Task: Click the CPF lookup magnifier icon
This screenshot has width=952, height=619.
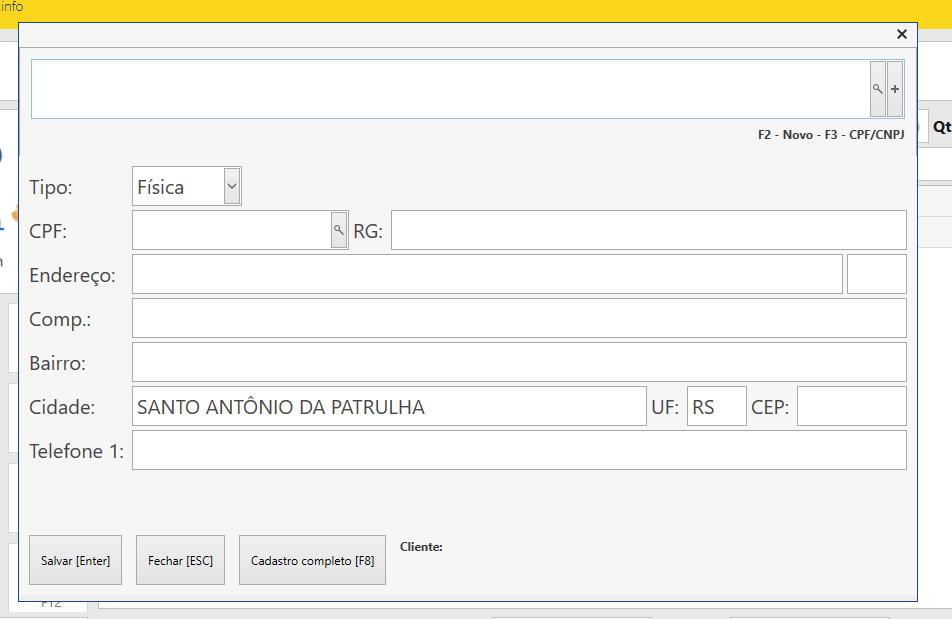Action: [339, 230]
